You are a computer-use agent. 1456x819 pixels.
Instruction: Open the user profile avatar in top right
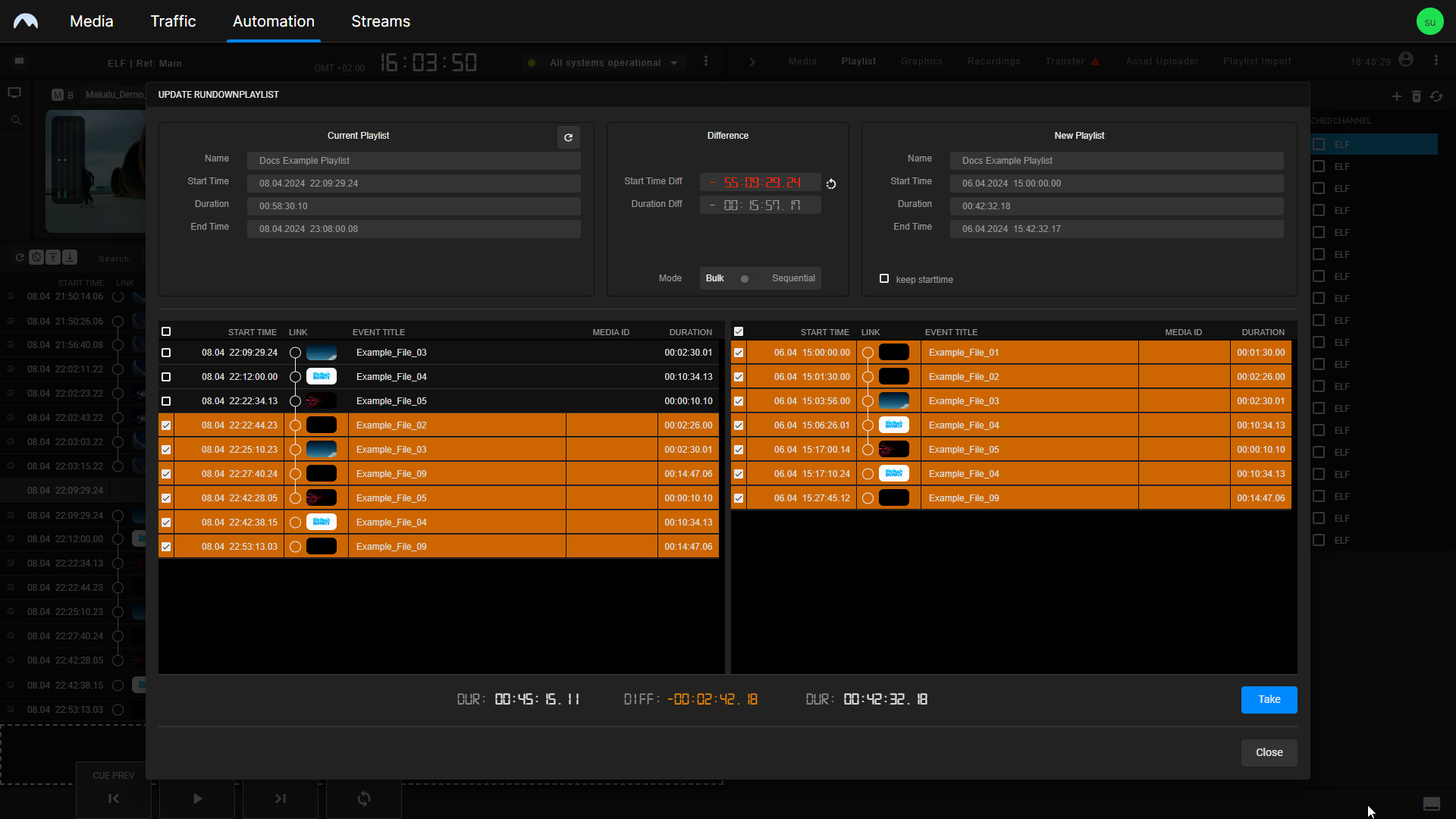1429,21
